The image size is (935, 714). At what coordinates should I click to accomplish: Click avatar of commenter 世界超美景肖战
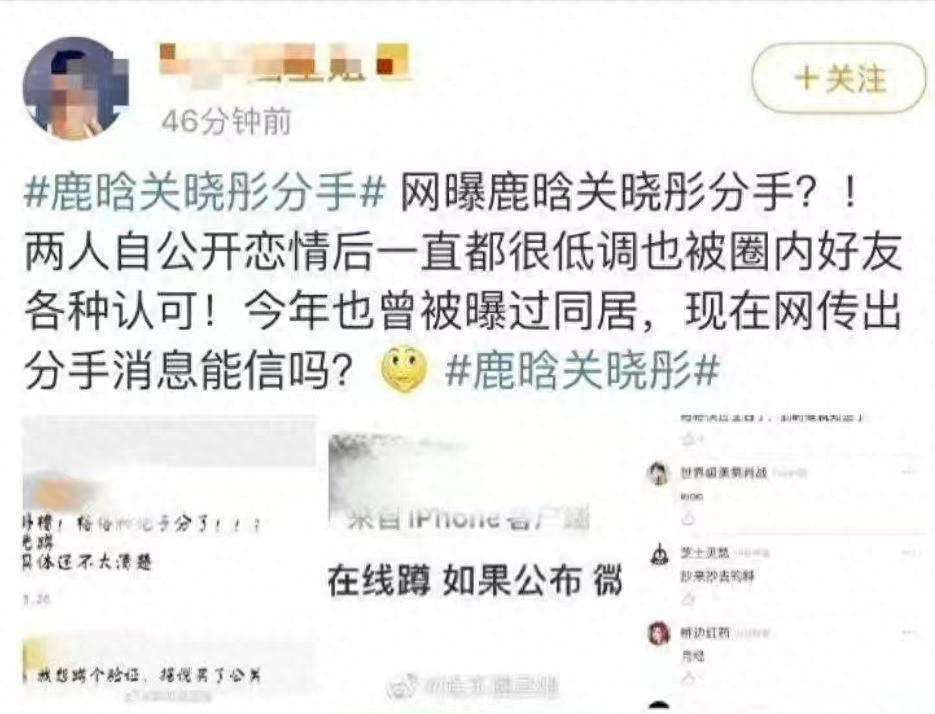658,474
